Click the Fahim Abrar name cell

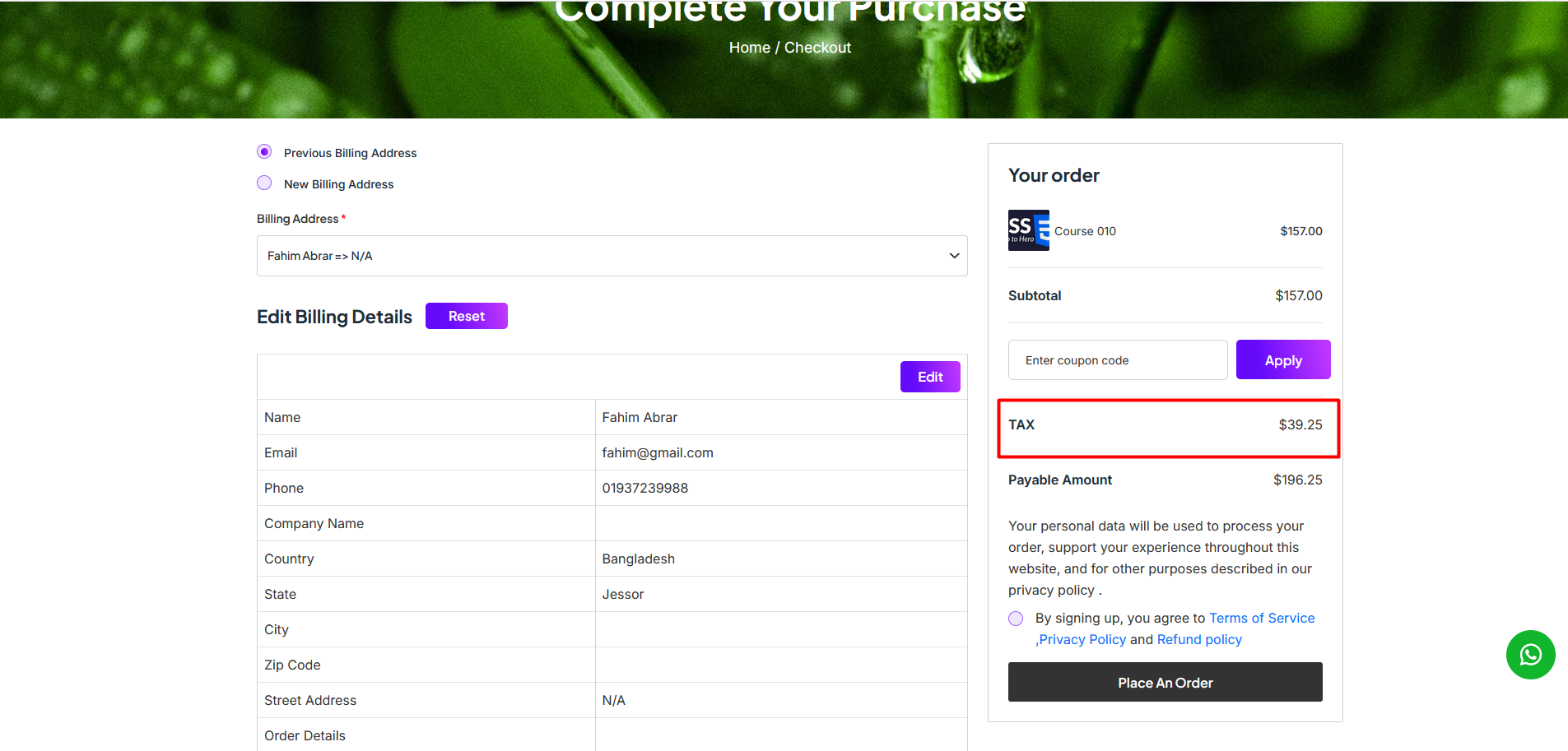[780, 417]
